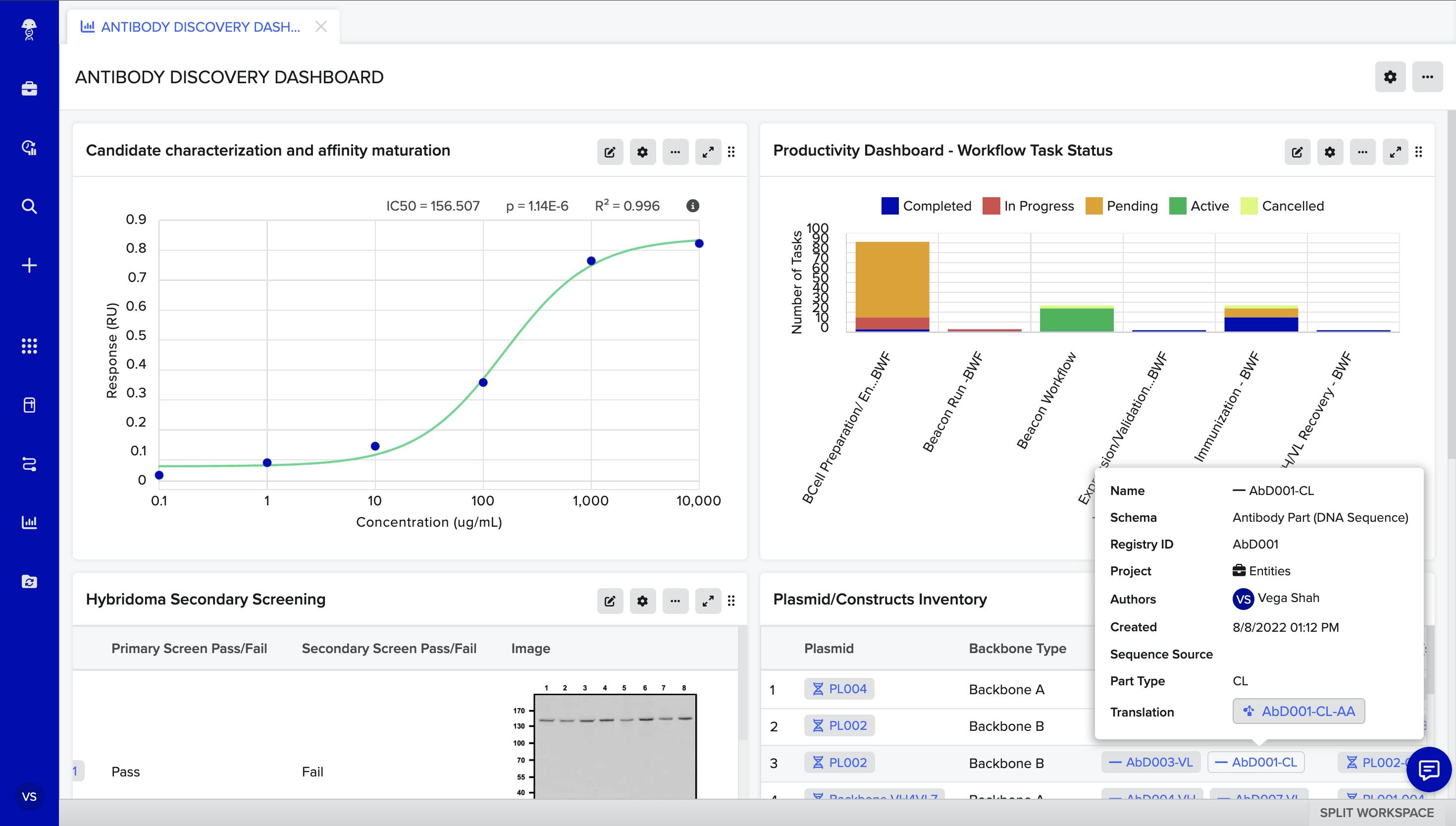Open the Applications grid icon in sidebar
The image size is (1456, 826).
pos(29,346)
